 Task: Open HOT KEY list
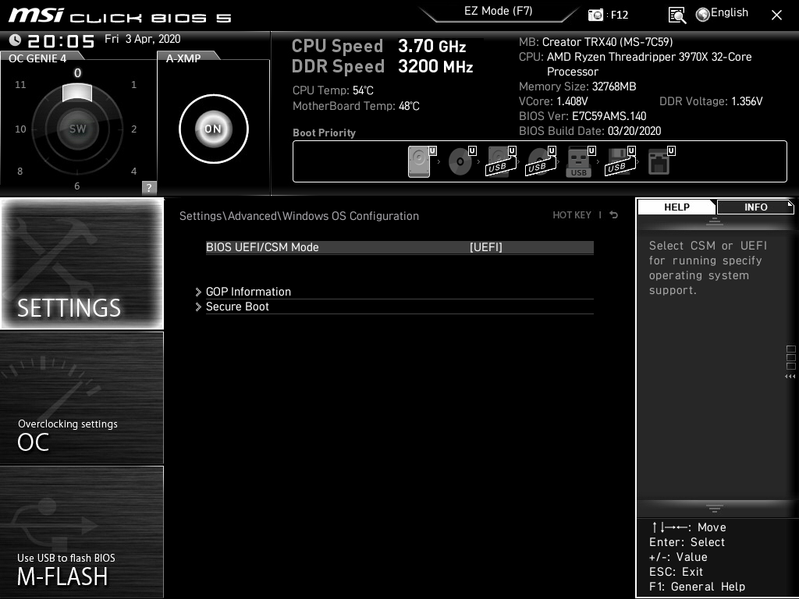point(572,215)
